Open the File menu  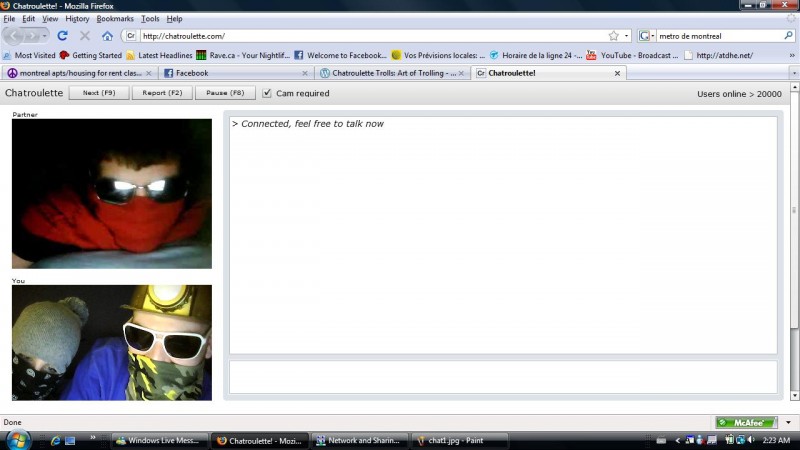tap(9, 18)
